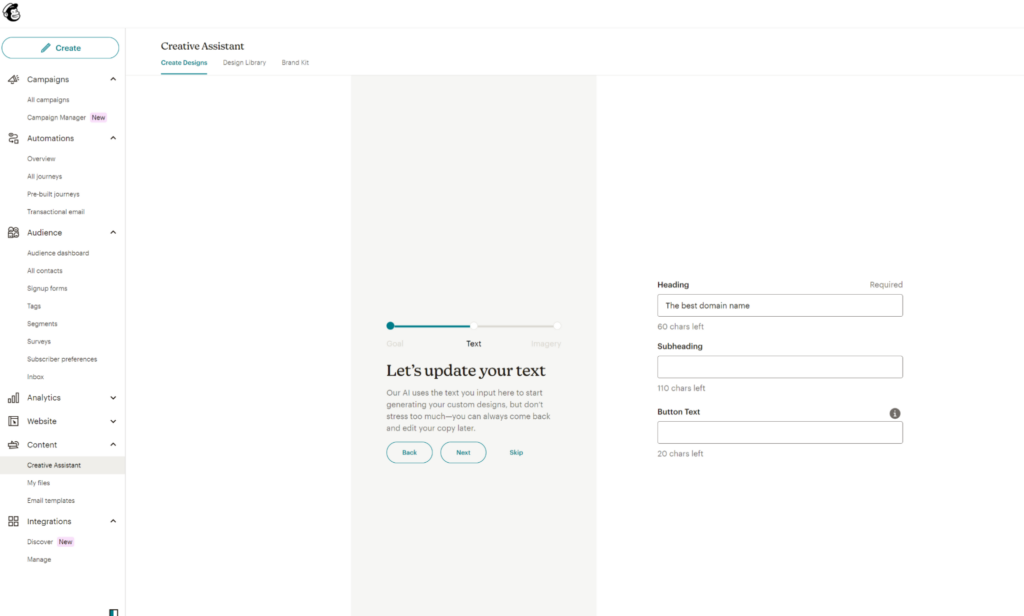Collapse the Campaigns section chevron

click(x=113, y=79)
